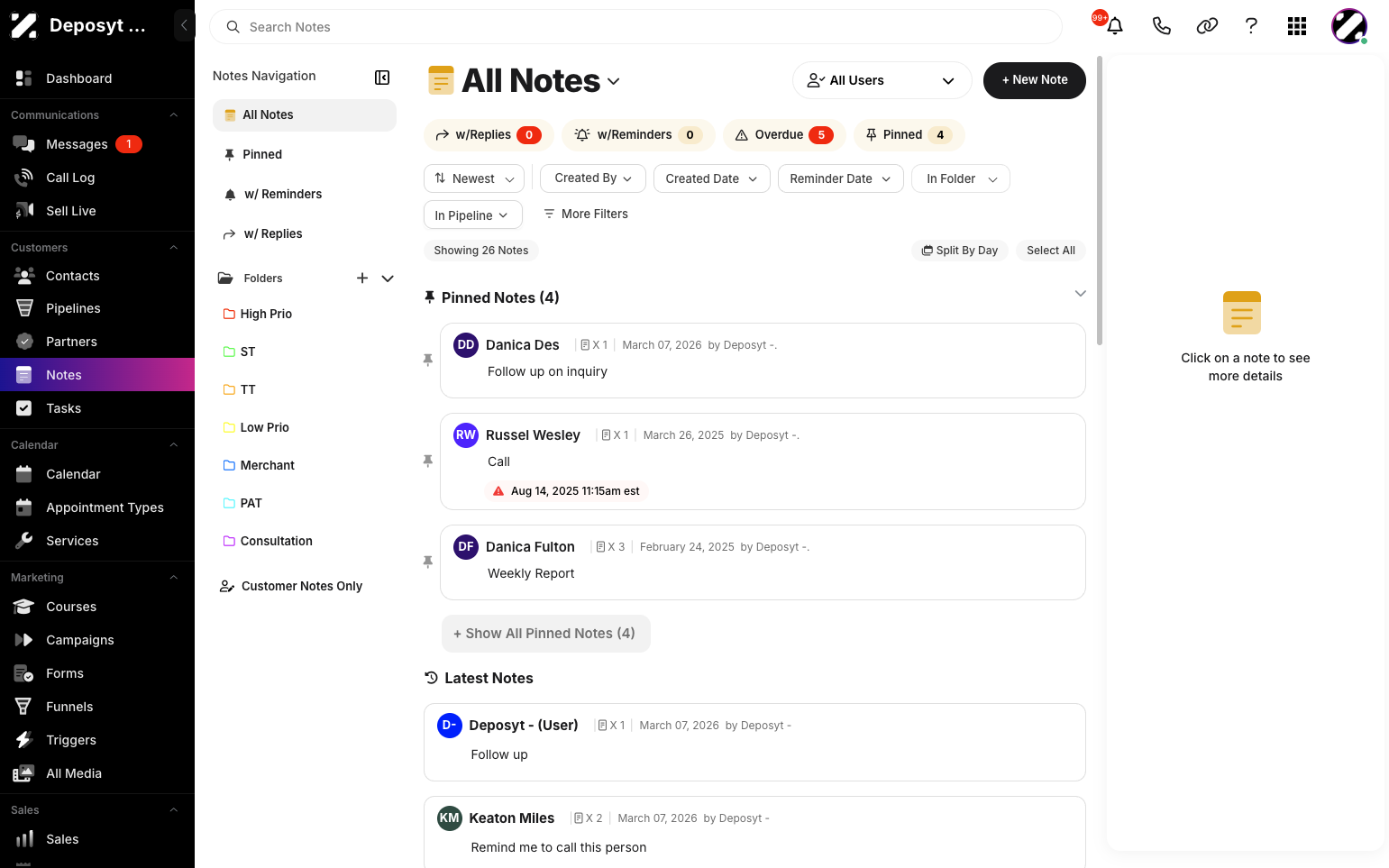Open the Newest sort dropdown
This screenshot has height=868, width=1389.
click(x=474, y=178)
